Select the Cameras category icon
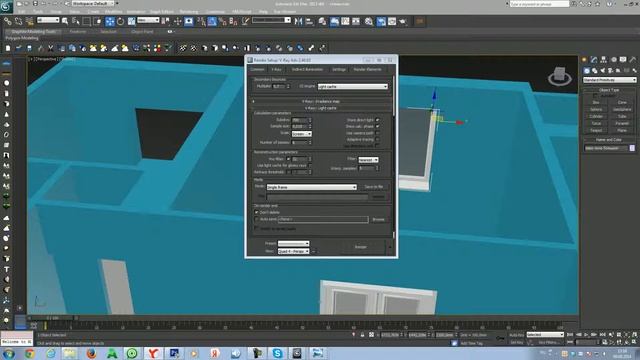This screenshot has height=360, width=640. point(611,71)
